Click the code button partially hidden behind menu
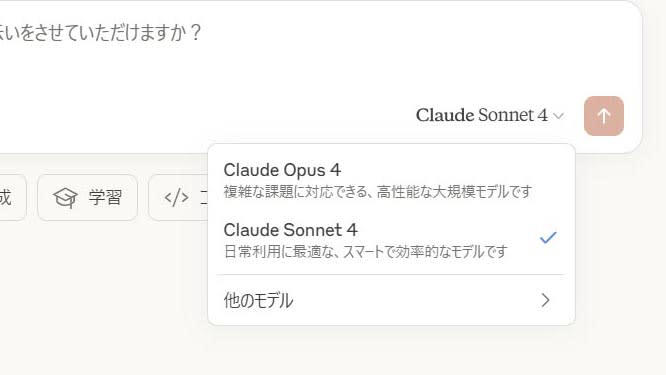Image resolution: width=666 pixels, height=375 pixels. pos(178,198)
